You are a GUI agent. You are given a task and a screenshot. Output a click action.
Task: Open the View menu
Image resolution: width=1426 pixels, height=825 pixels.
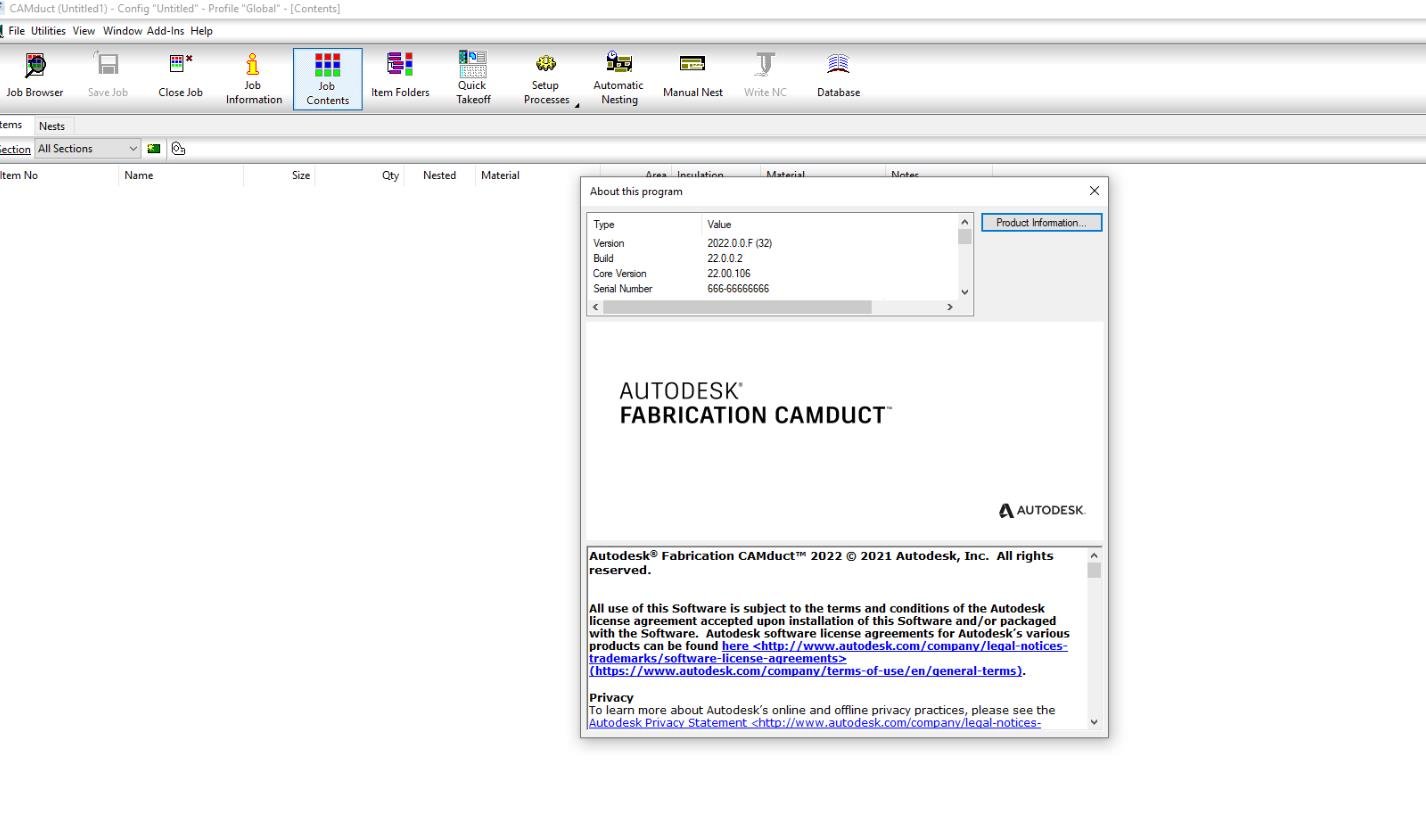click(84, 31)
